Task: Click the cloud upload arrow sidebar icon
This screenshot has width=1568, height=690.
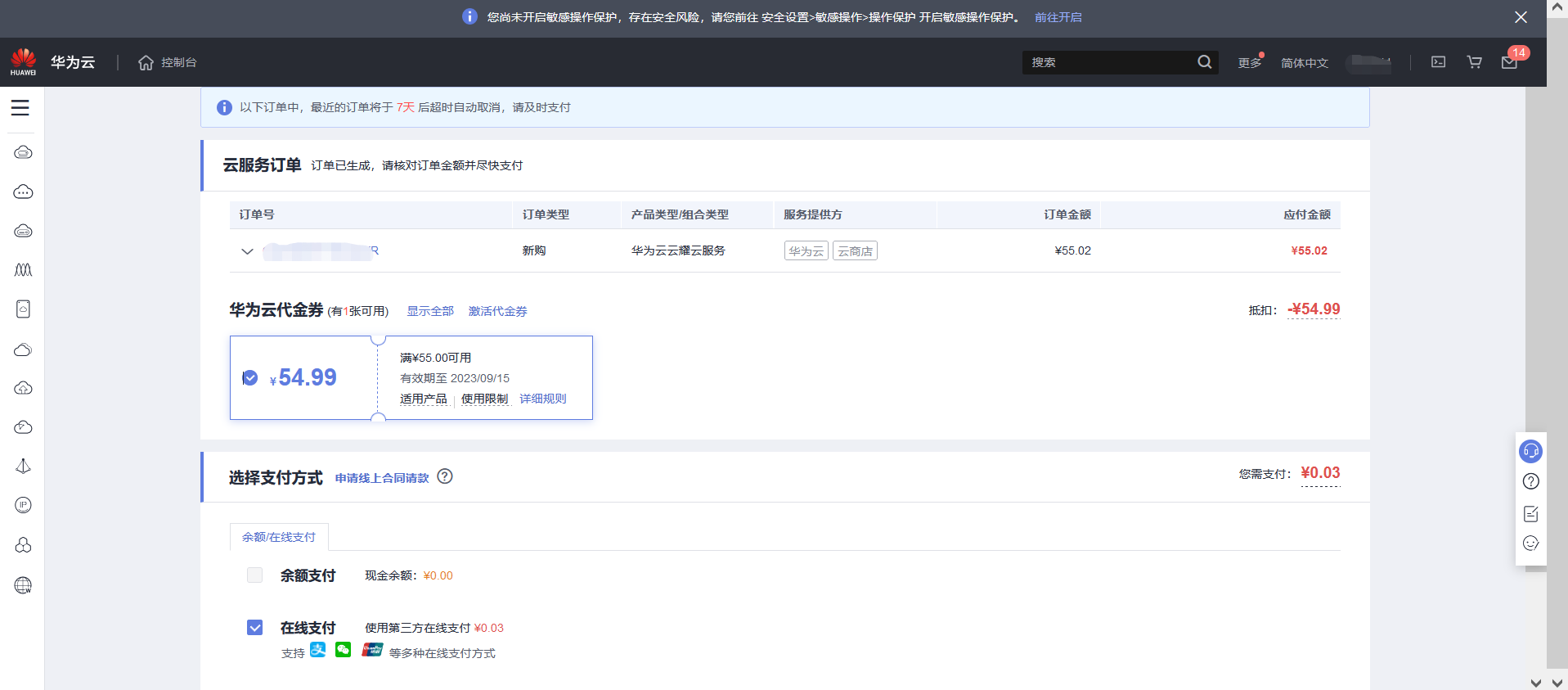Action: click(23, 388)
